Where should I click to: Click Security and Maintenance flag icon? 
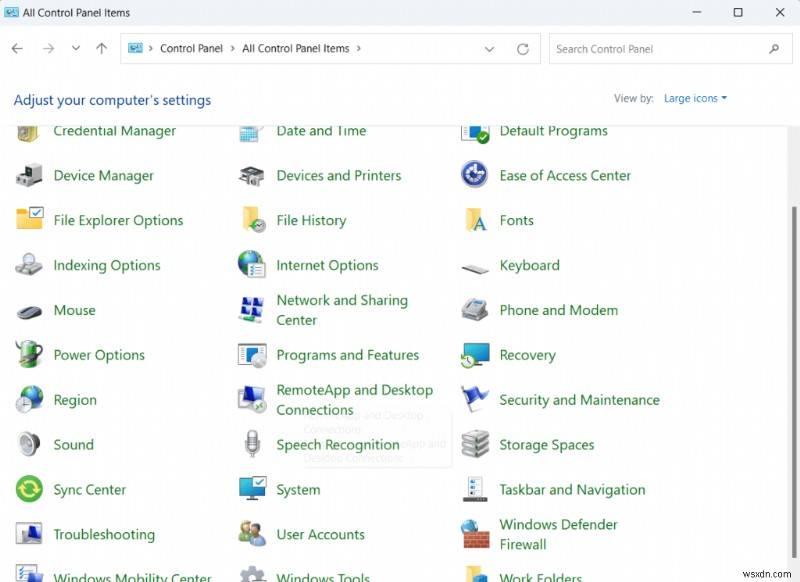pos(475,399)
